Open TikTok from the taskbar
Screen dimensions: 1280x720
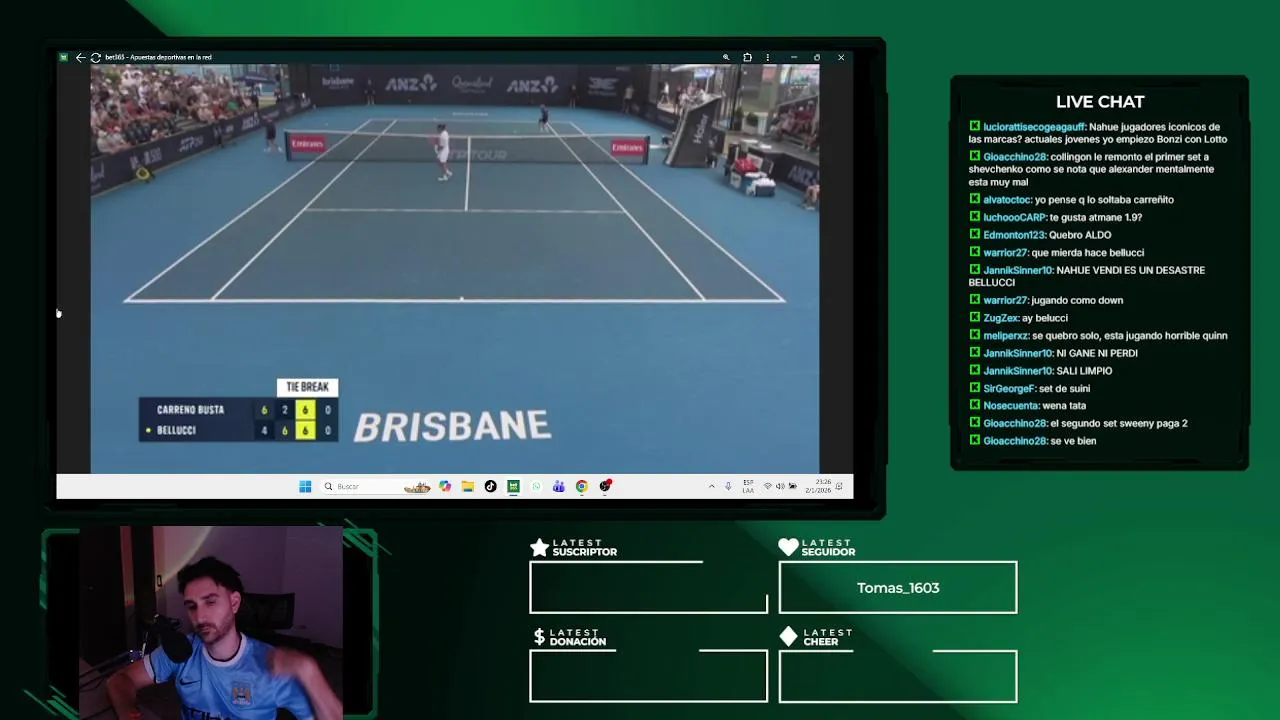coord(490,486)
